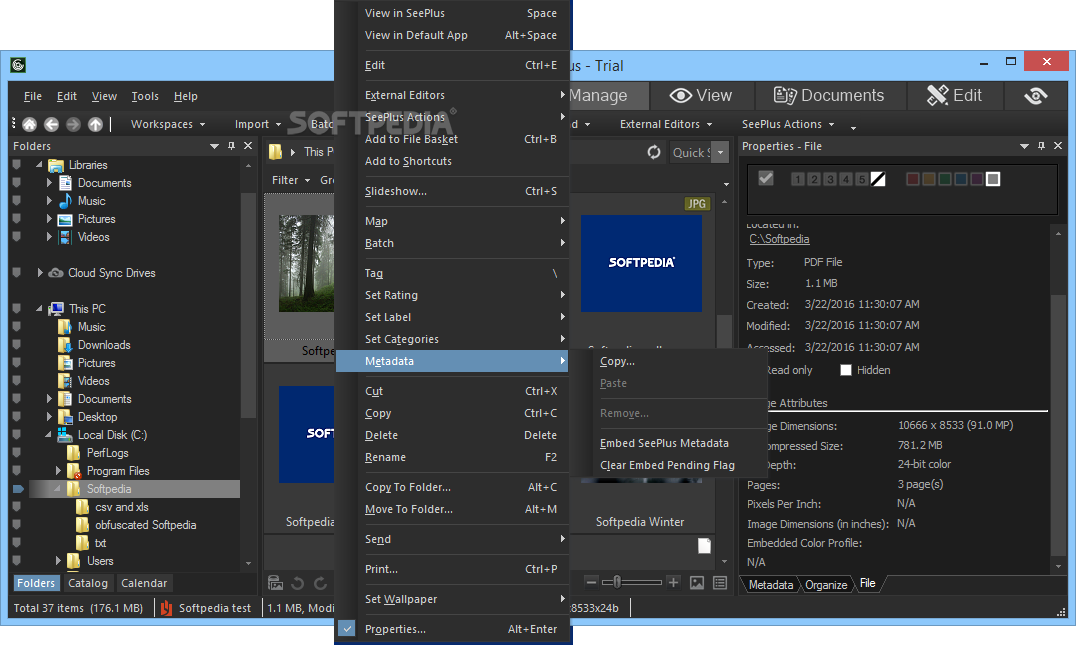Click Copy... in the Metadata submenu
1076x645 pixels.
pyautogui.click(x=617, y=361)
